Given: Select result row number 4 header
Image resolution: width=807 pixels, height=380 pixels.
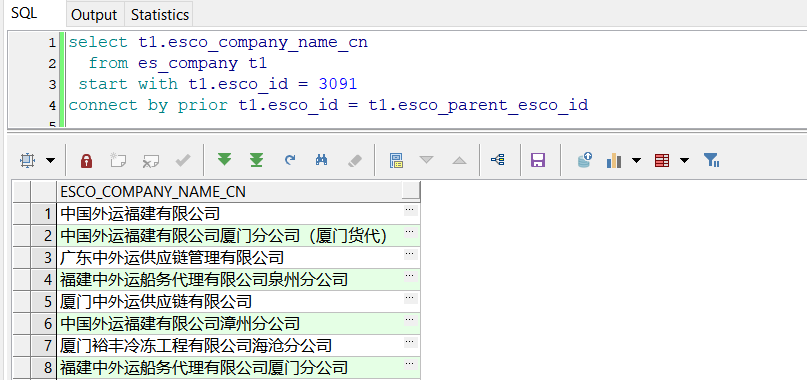Looking at the screenshot, I should pos(43,279).
